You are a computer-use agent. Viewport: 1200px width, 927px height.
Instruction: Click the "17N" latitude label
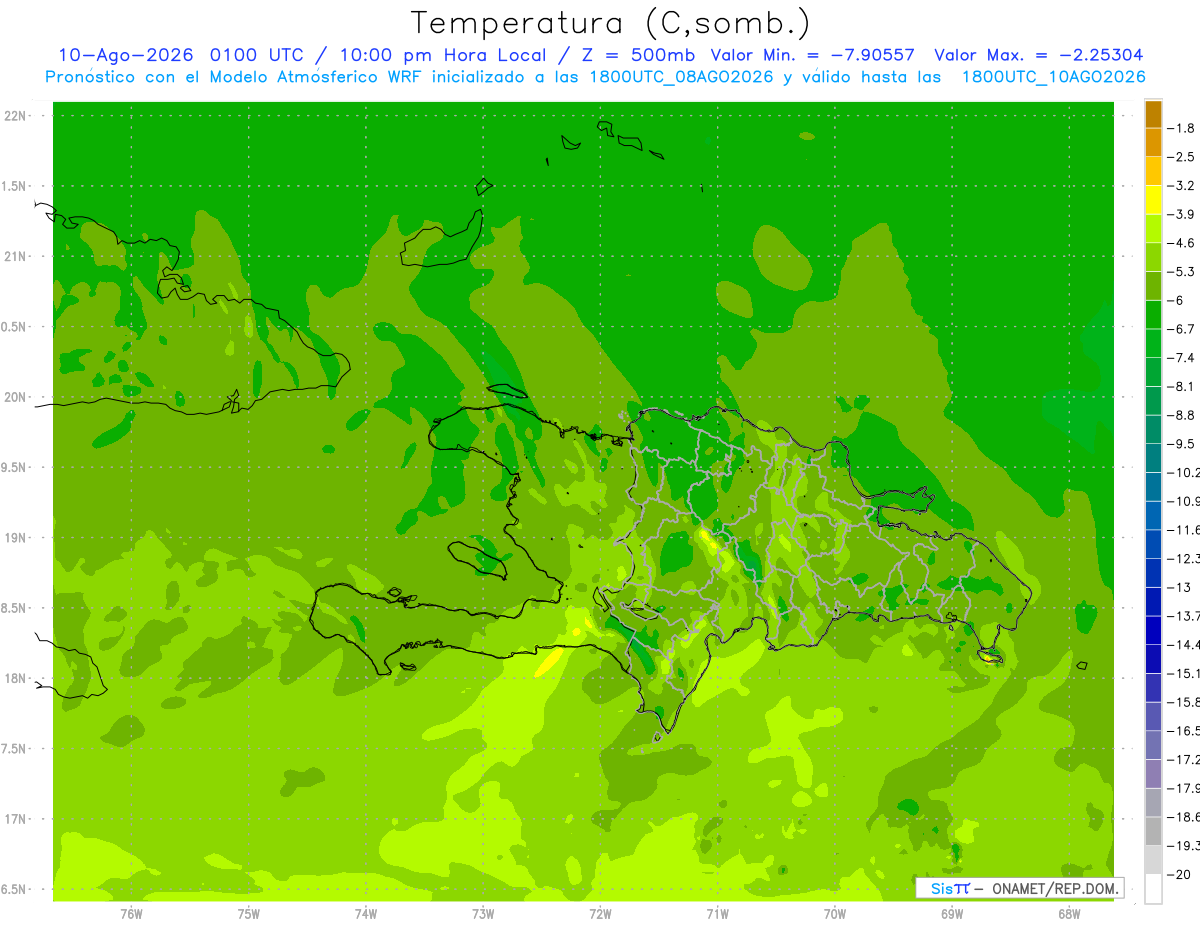15,819
